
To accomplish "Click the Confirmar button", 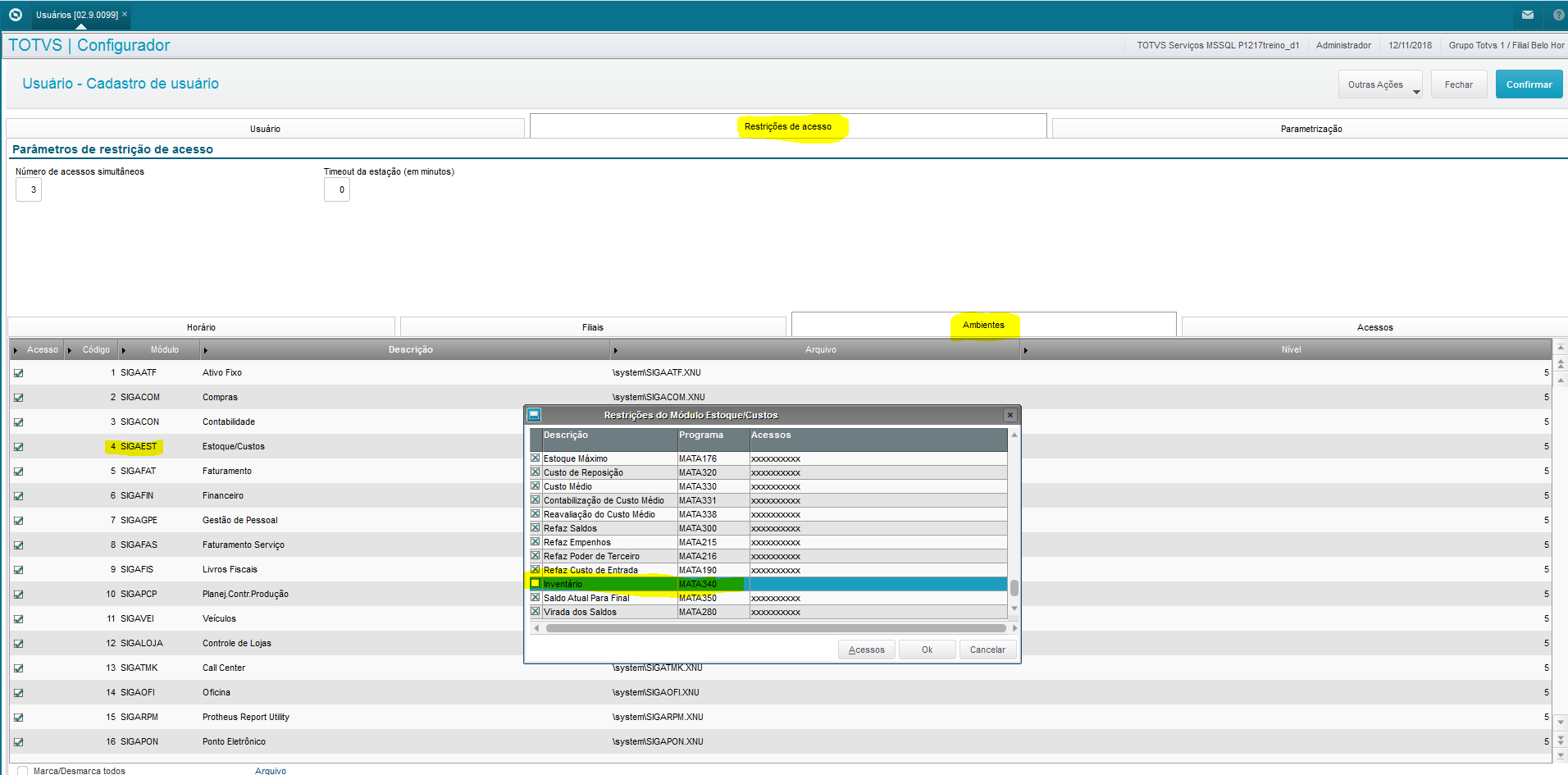I will click(x=1529, y=84).
